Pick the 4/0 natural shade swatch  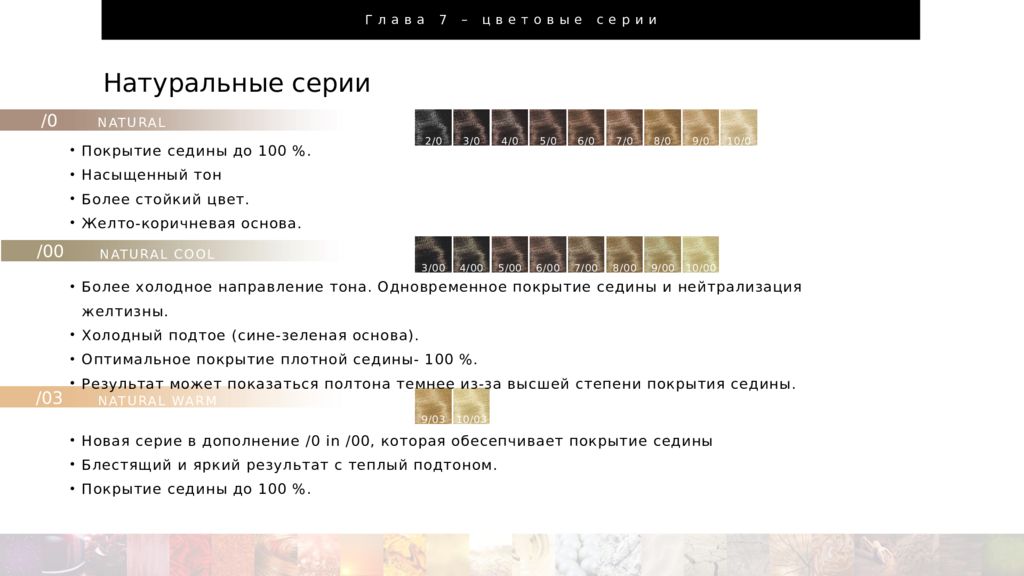coord(509,127)
